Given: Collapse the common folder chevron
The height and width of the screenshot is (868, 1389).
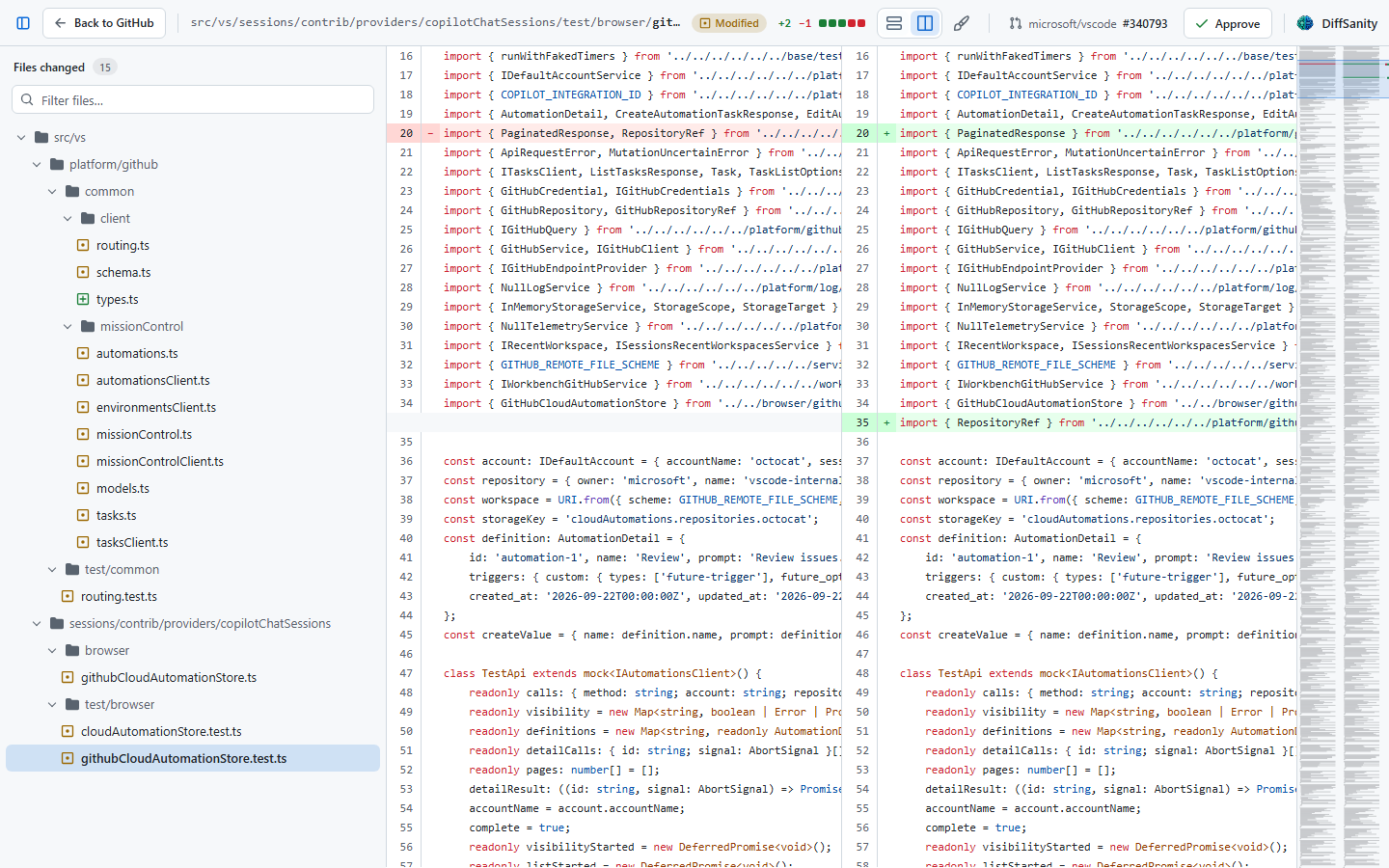Looking at the screenshot, I should point(52,191).
